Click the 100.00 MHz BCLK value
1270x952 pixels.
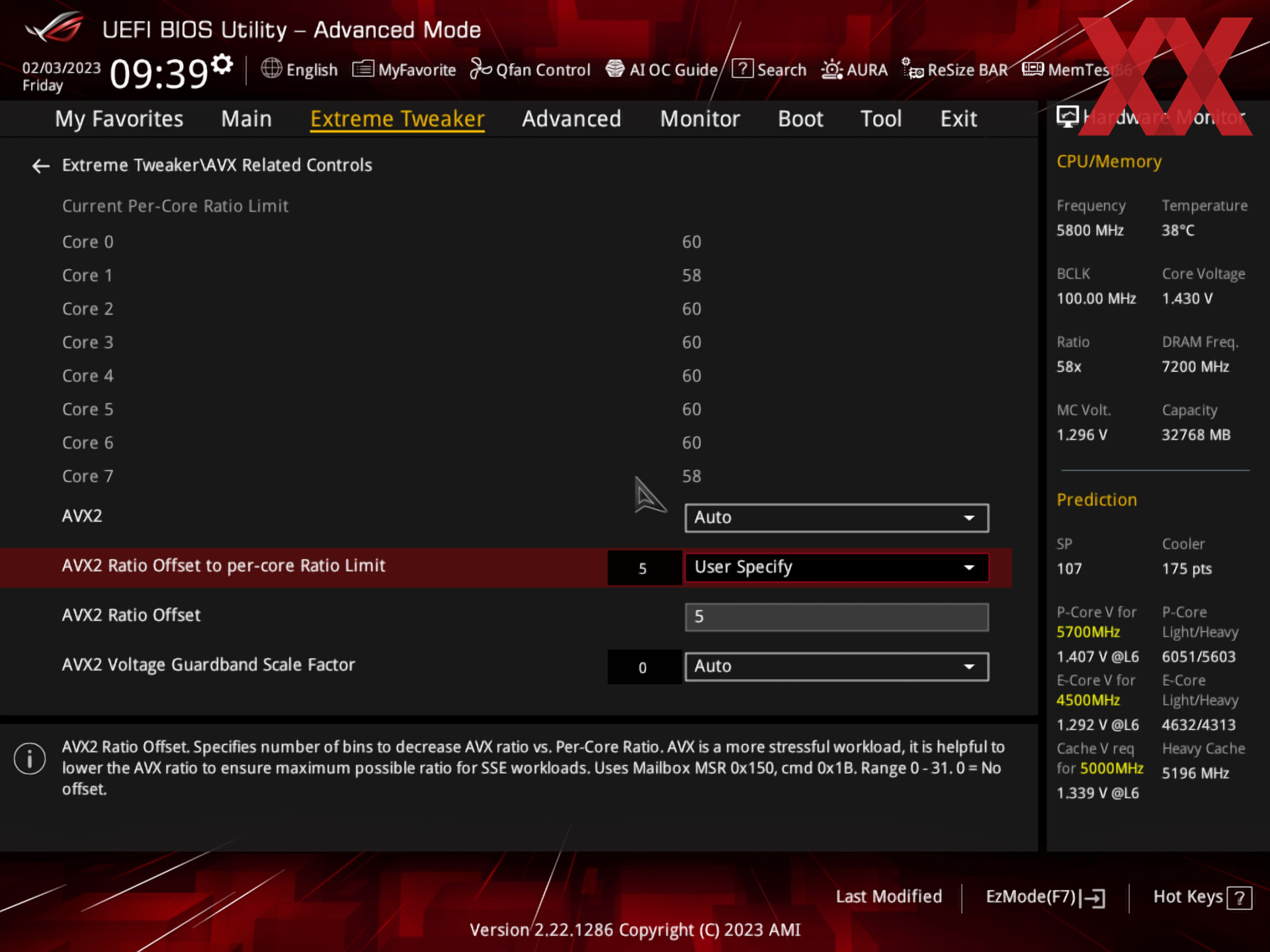1096,298
